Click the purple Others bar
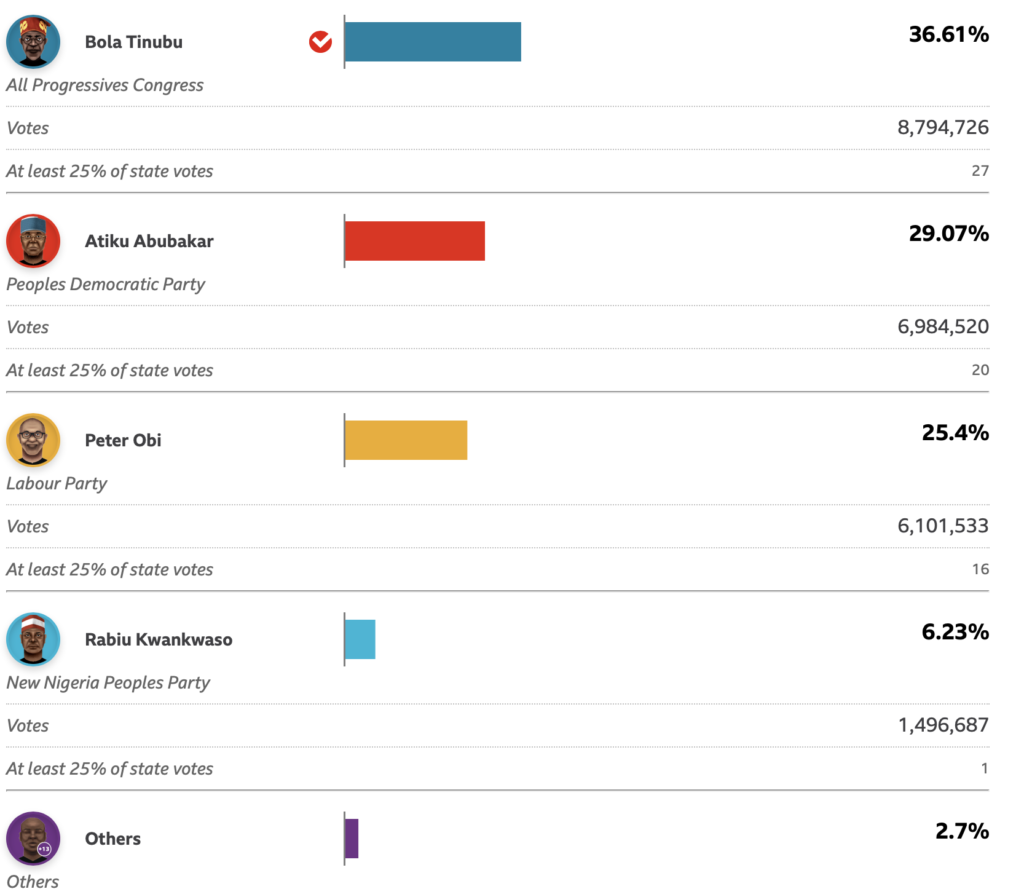Screen dimensions: 1024x889 tap(351, 838)
